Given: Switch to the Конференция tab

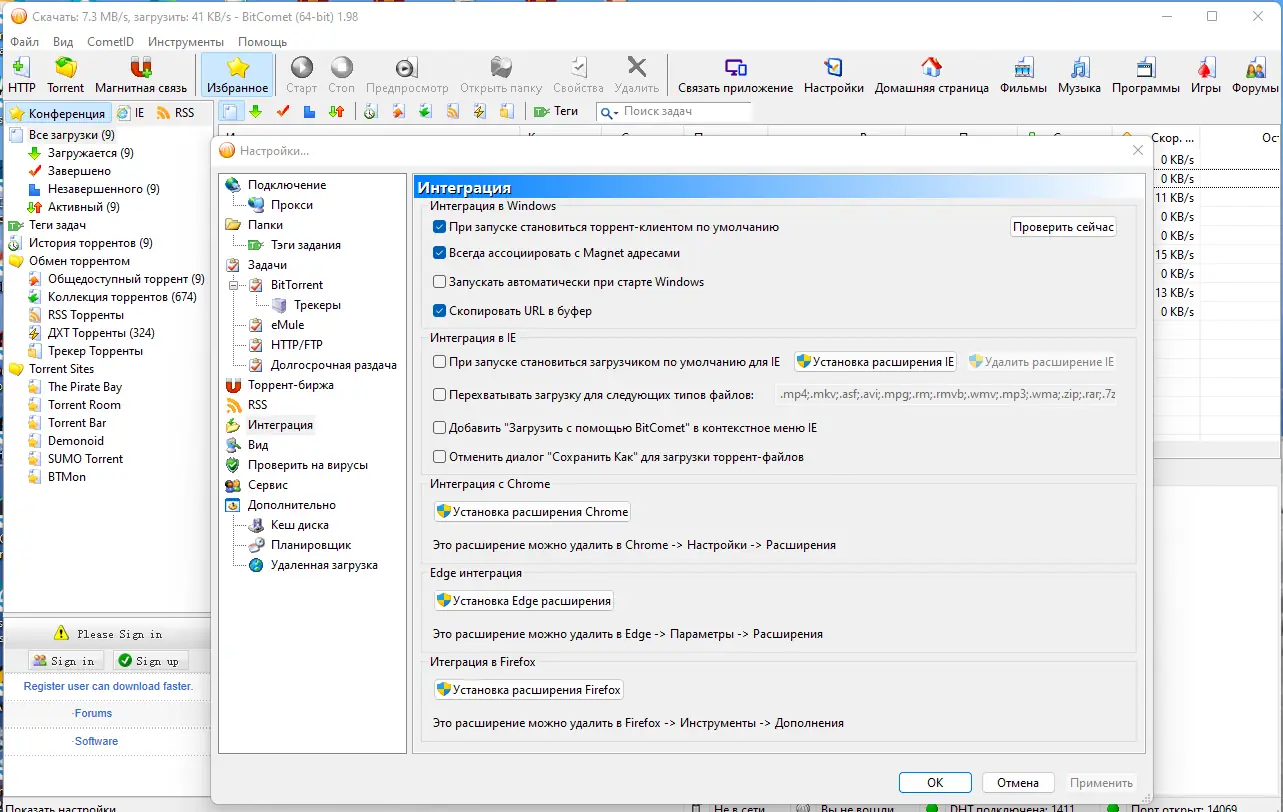Looking at the screenshot, I should [58, 113].
